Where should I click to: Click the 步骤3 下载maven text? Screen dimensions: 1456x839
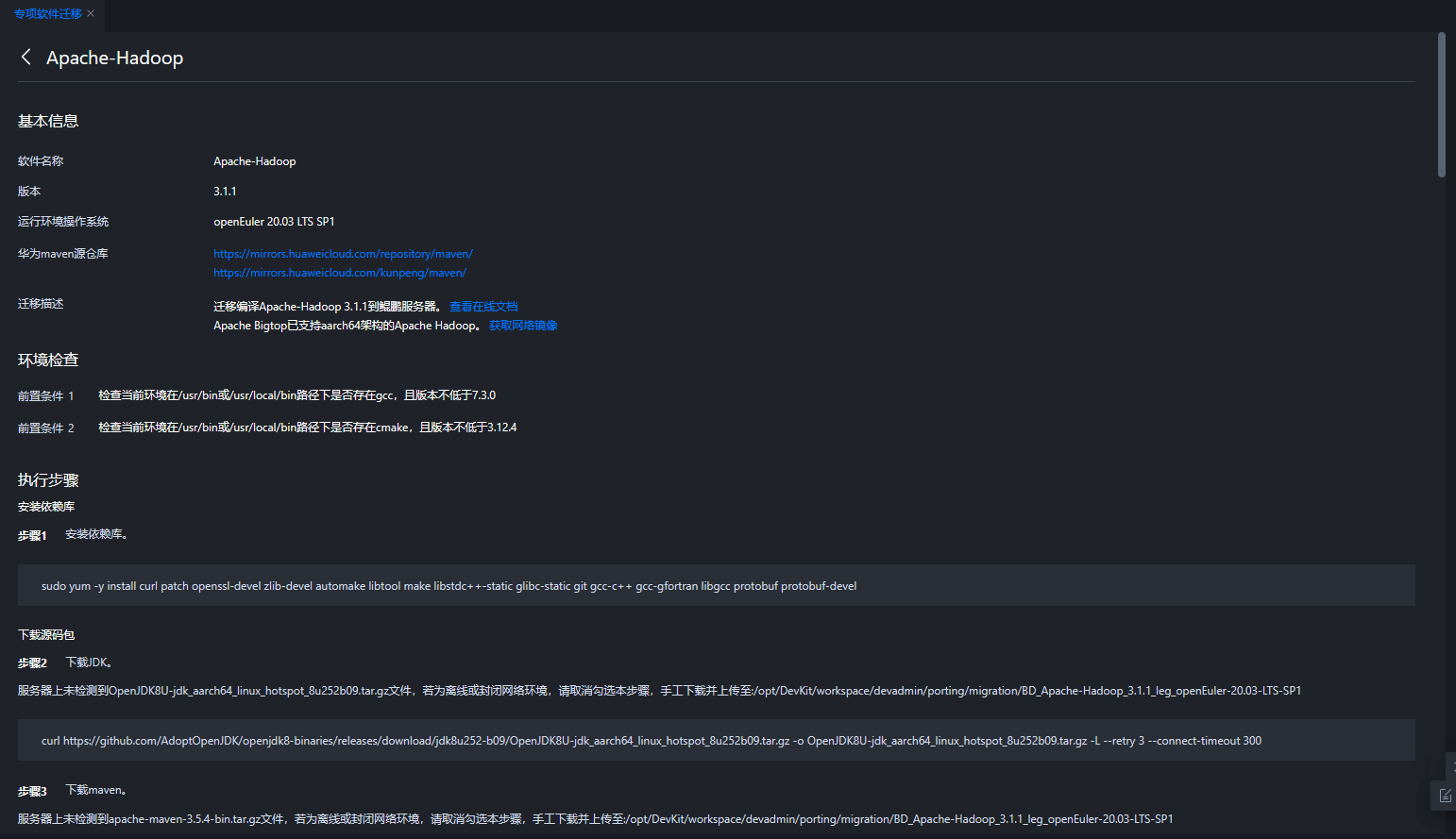tap(96, 790)
